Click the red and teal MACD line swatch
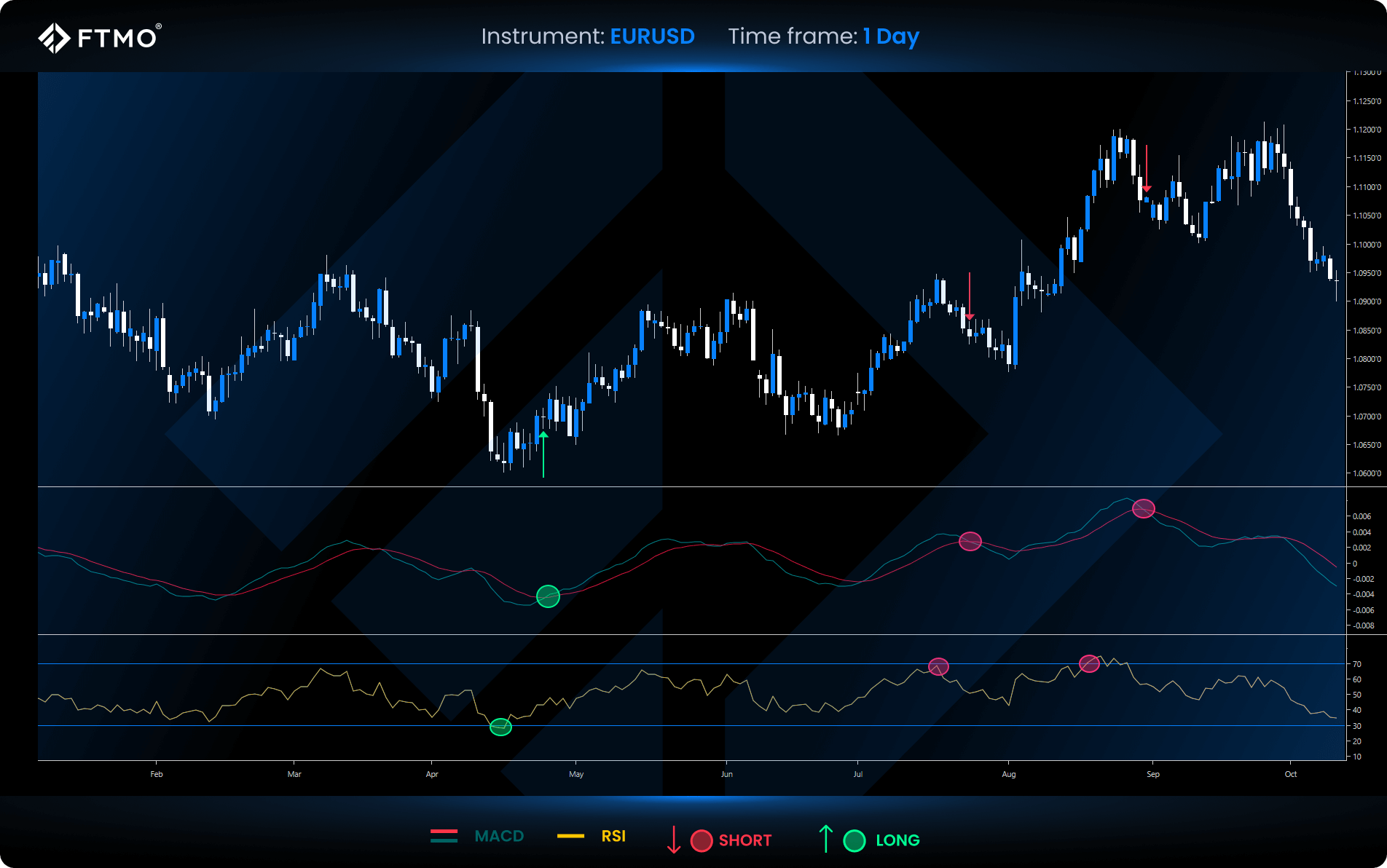Screen dimensions: 1387x868 coord(444,836)
